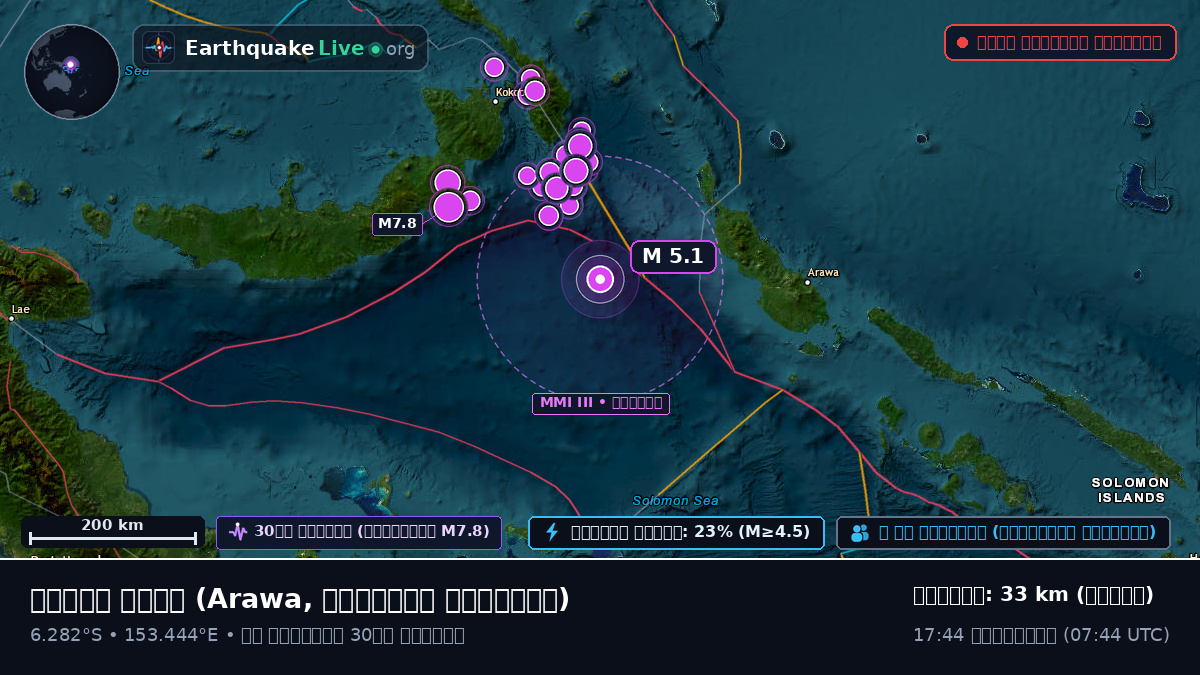Click the red dot in the live badge
Image resolution: width=1200 pixels, height=675 pixels.
(962, 42)
